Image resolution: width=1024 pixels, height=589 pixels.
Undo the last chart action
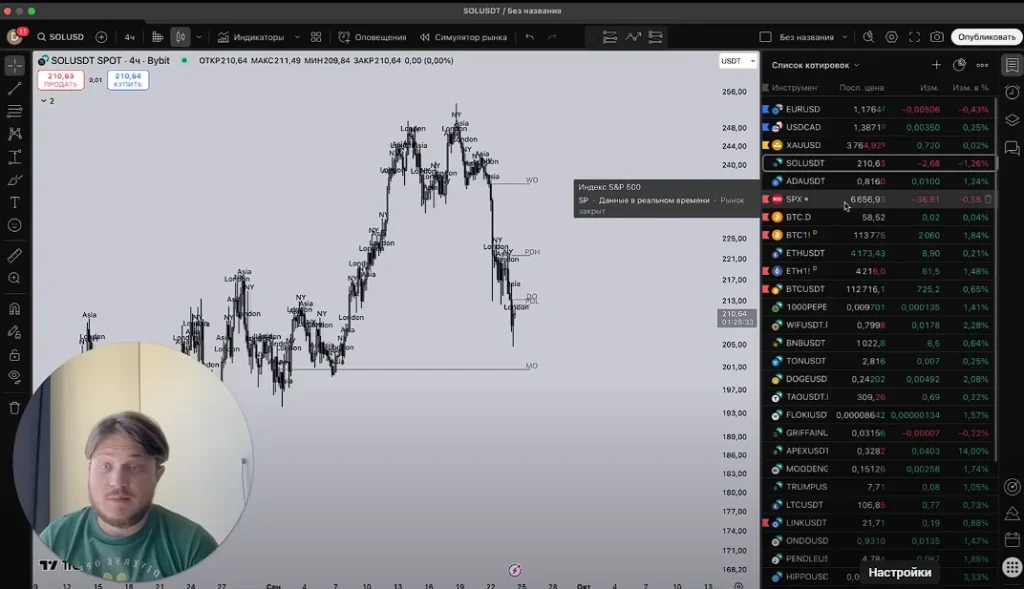coord(530,37)
